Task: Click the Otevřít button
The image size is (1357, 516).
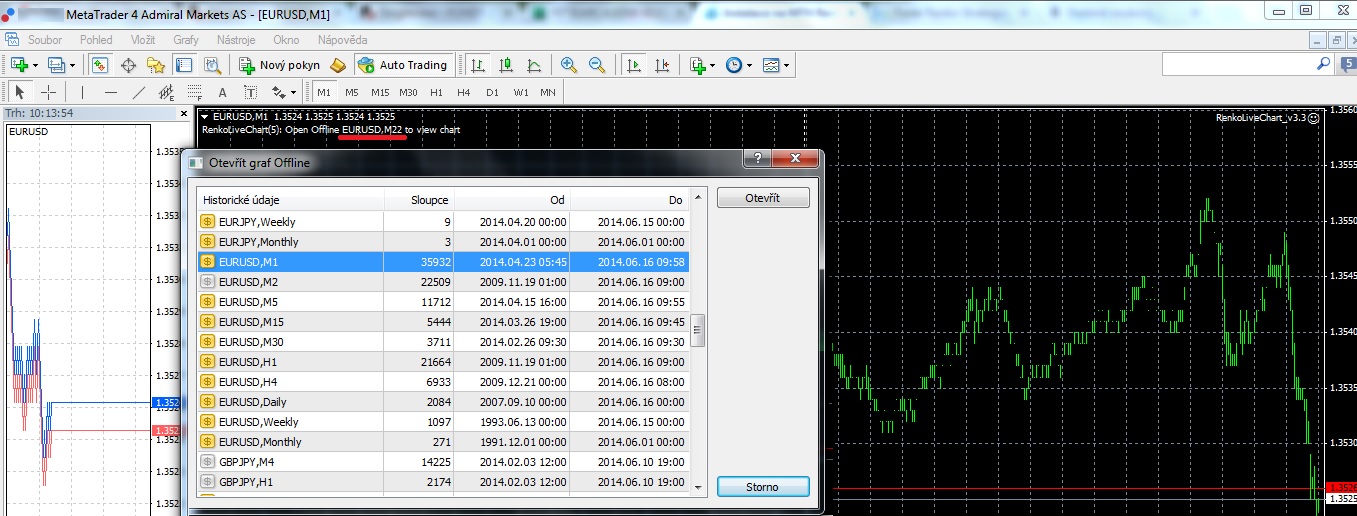Action: [x=763, y=198]
